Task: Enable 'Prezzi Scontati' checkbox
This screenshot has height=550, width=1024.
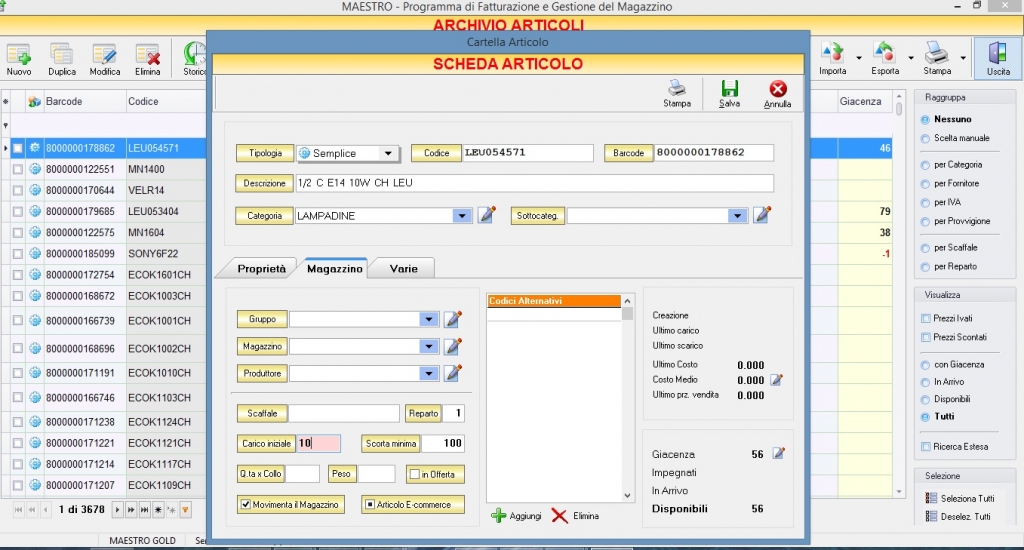Action: (925, 337)
